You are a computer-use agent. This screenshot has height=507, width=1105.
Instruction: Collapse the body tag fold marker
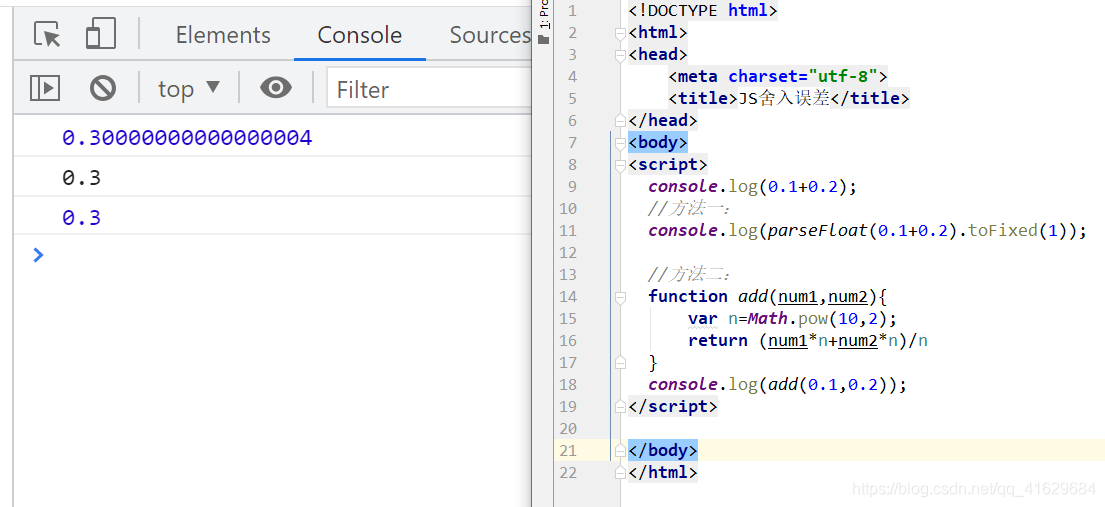pyautogui.click(x=620, y=142)
